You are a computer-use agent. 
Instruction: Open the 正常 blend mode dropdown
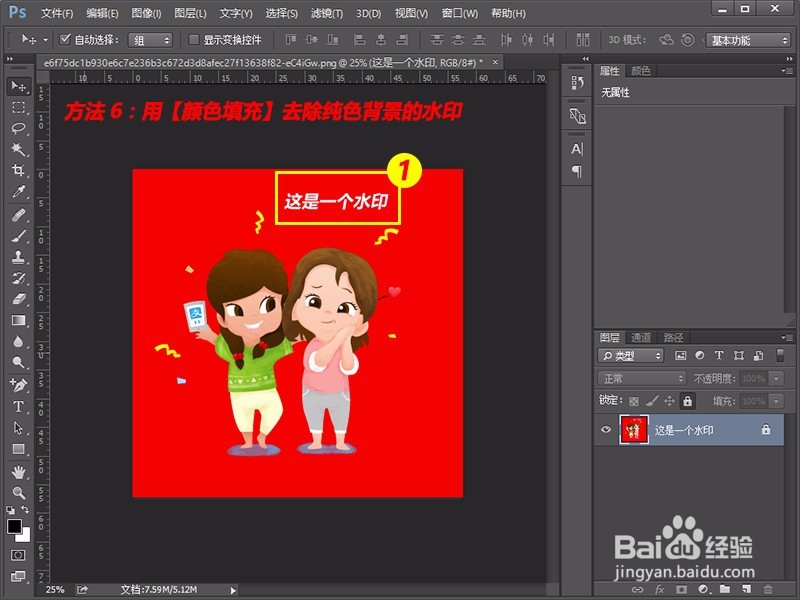tap(642, 379)
